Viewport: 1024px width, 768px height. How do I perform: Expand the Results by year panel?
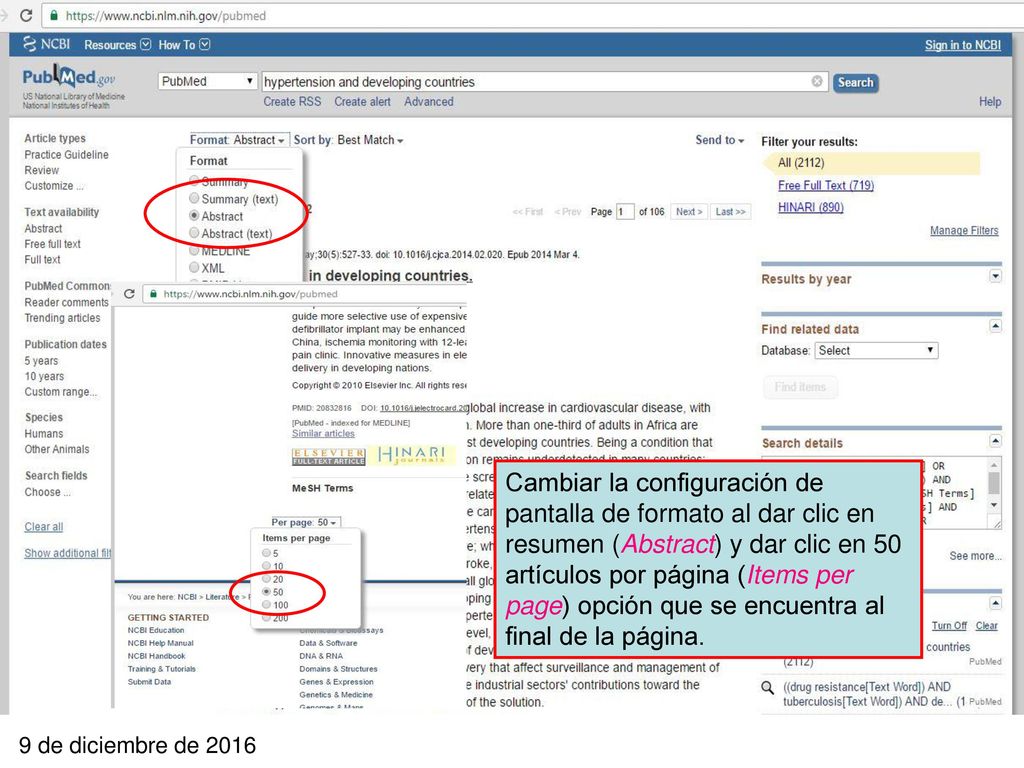coord(995,276)
